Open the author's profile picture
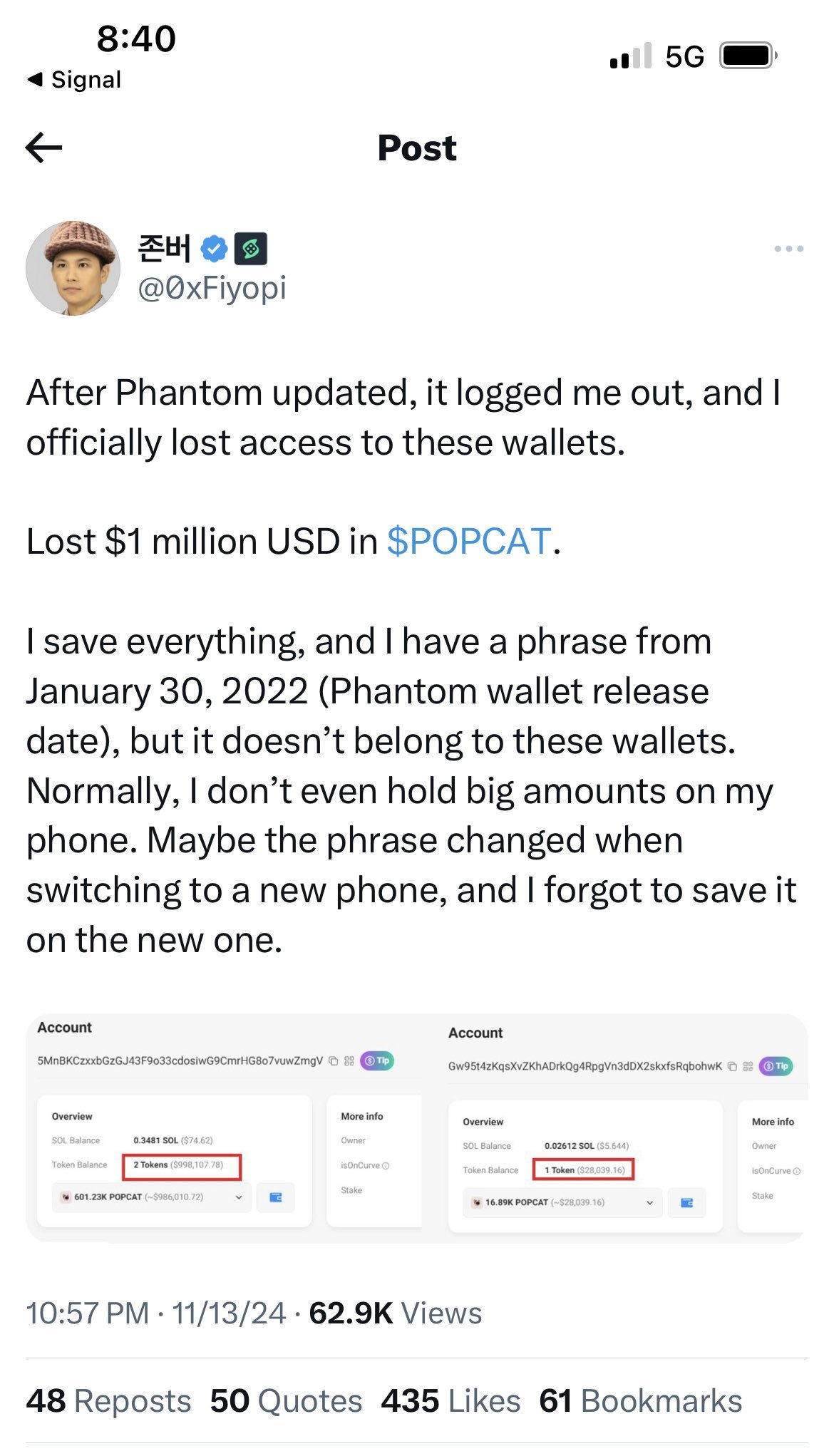Viewport: 834px width, 1456px height. coord(73,268)
